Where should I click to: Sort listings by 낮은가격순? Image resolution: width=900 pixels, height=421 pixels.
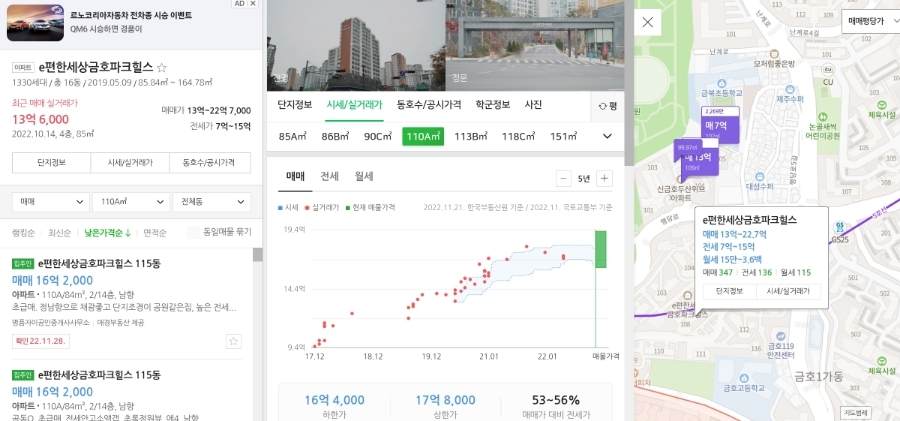pyautogui.click(x=107, y=233)
